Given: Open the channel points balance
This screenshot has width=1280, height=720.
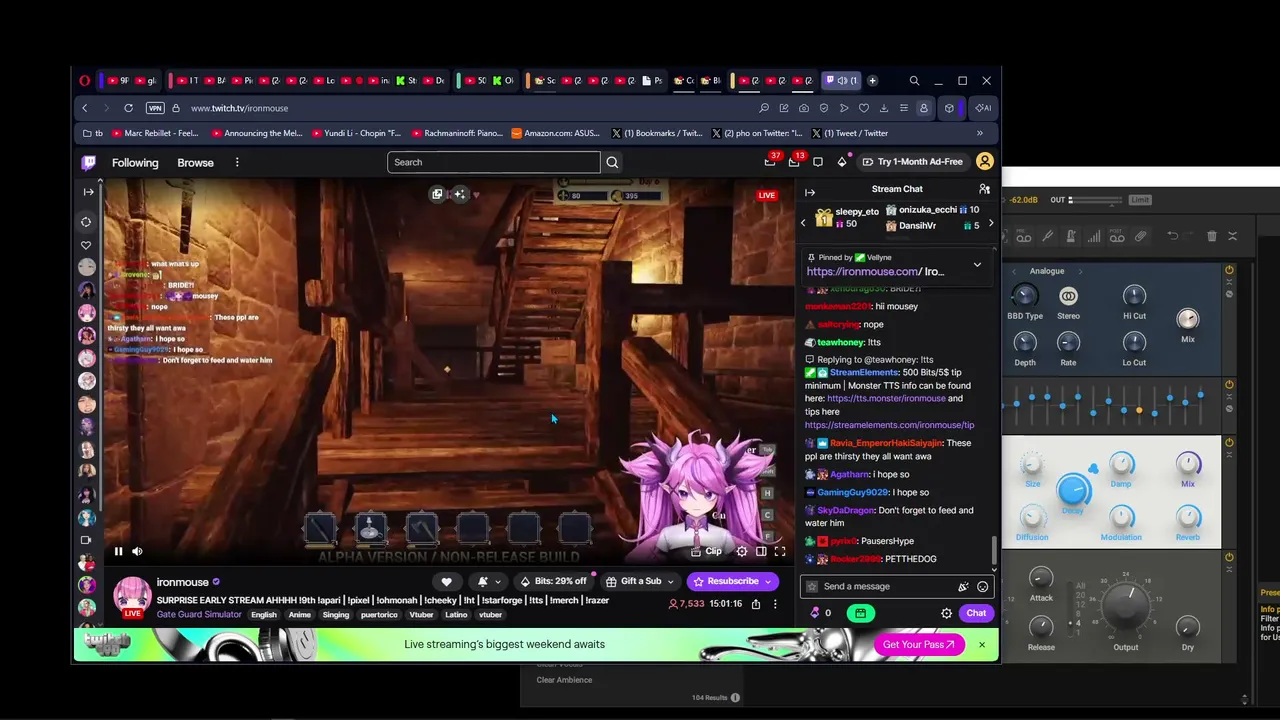Looking at the screenshot, I should (821, 613).
